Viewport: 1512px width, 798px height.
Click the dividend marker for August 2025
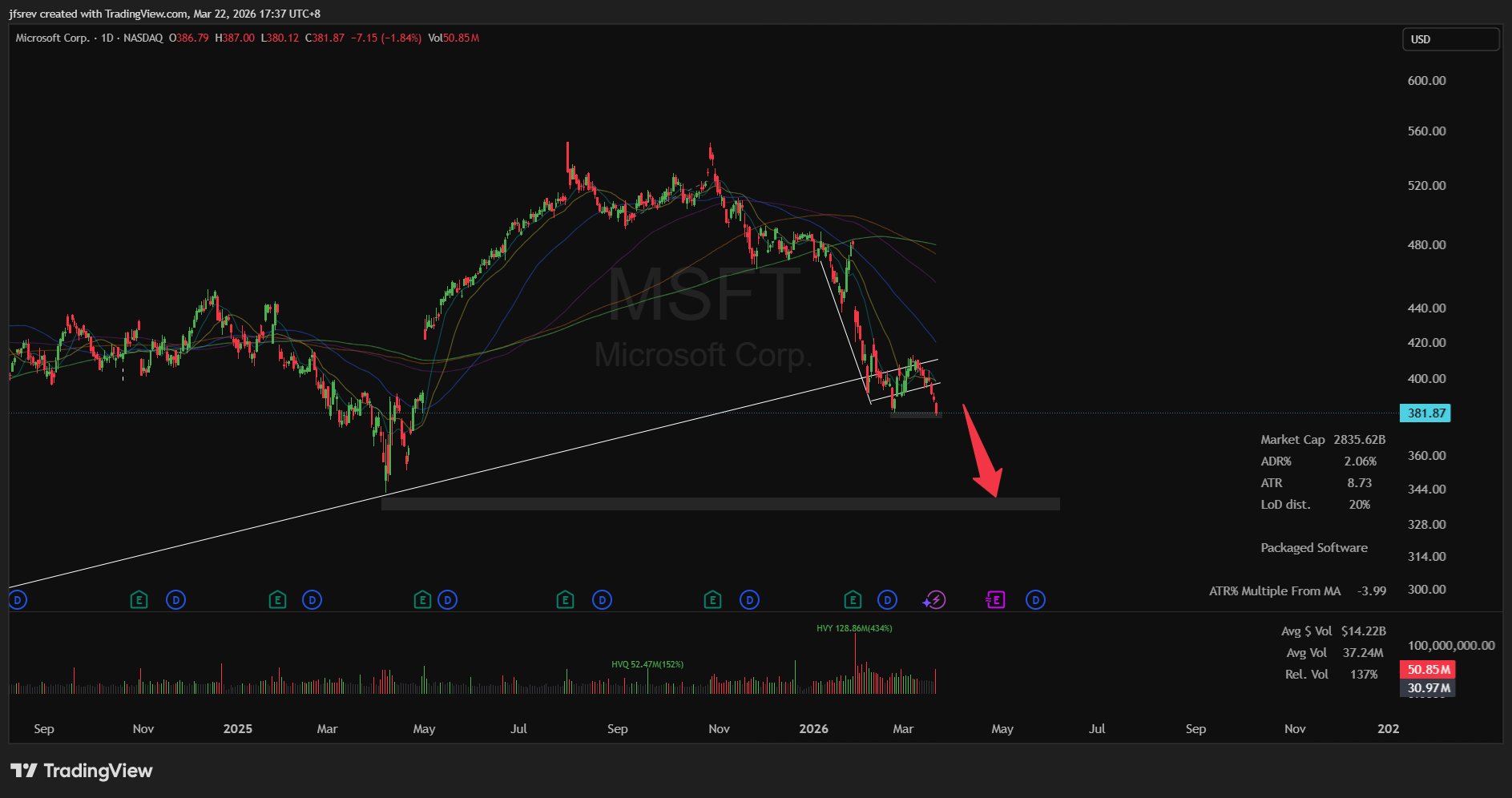click(x=602, y=599)
